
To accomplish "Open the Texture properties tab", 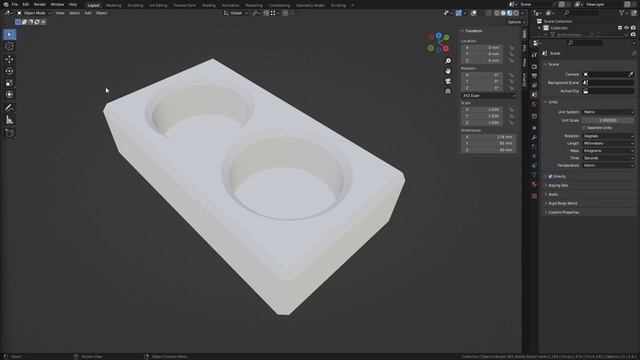I will pos(534,196).
